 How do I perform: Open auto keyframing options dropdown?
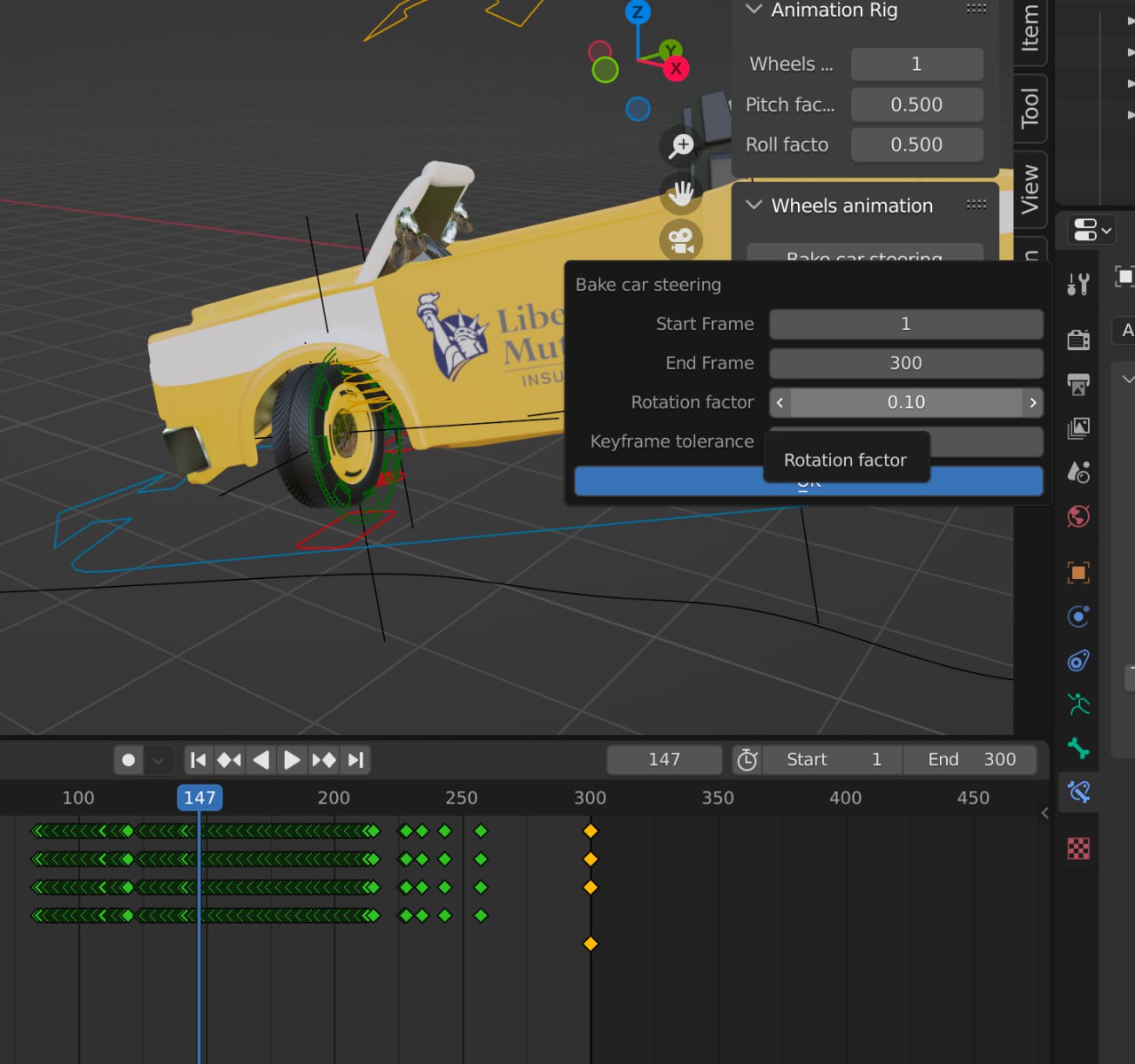point(158,760)
